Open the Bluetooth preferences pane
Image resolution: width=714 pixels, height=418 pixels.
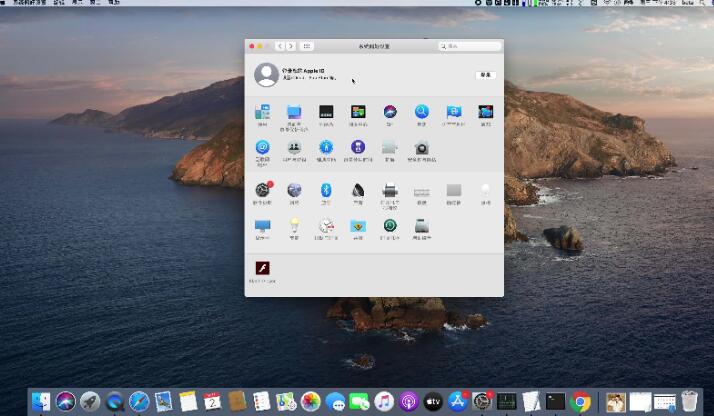326,190
